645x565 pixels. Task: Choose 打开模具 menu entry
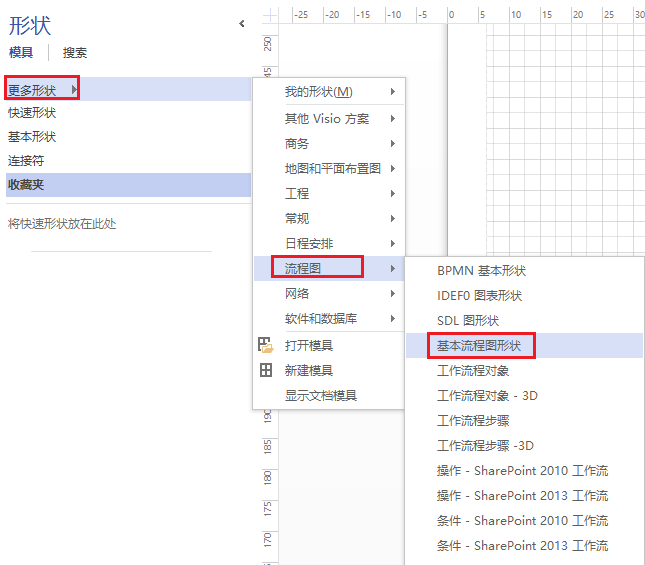point(329,345)
